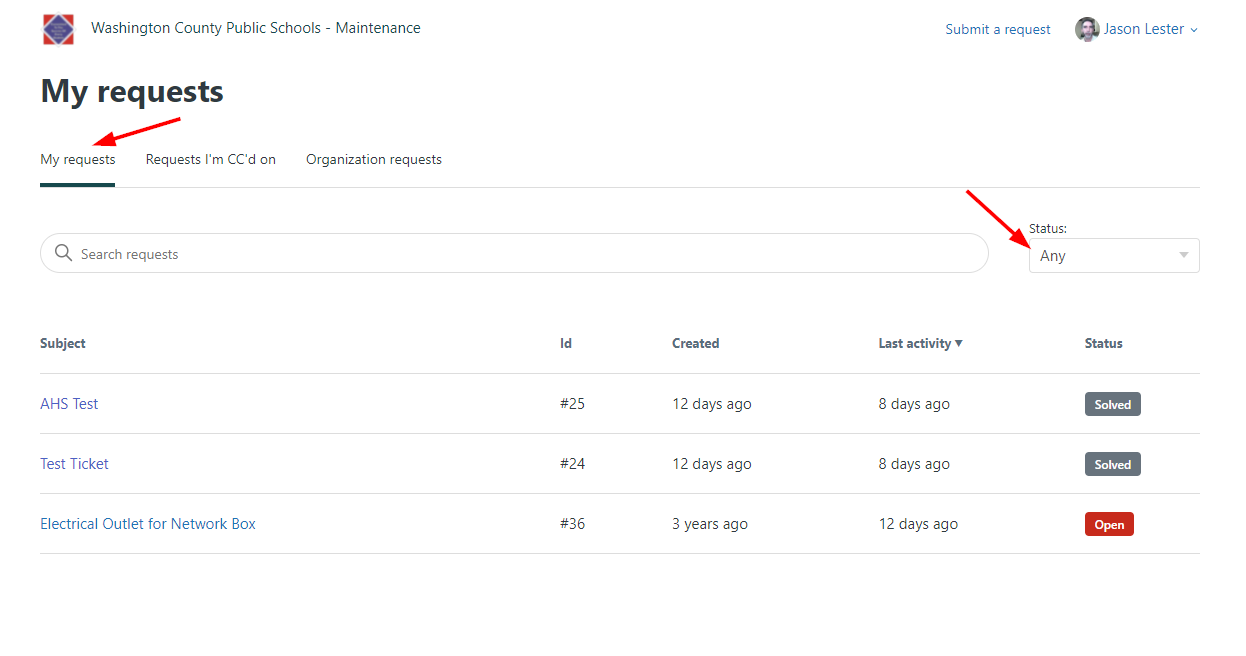Open the Test Ticket request
Viewport: 1246px width, 656px height.
pyautogui.click(x=74, y=464)
